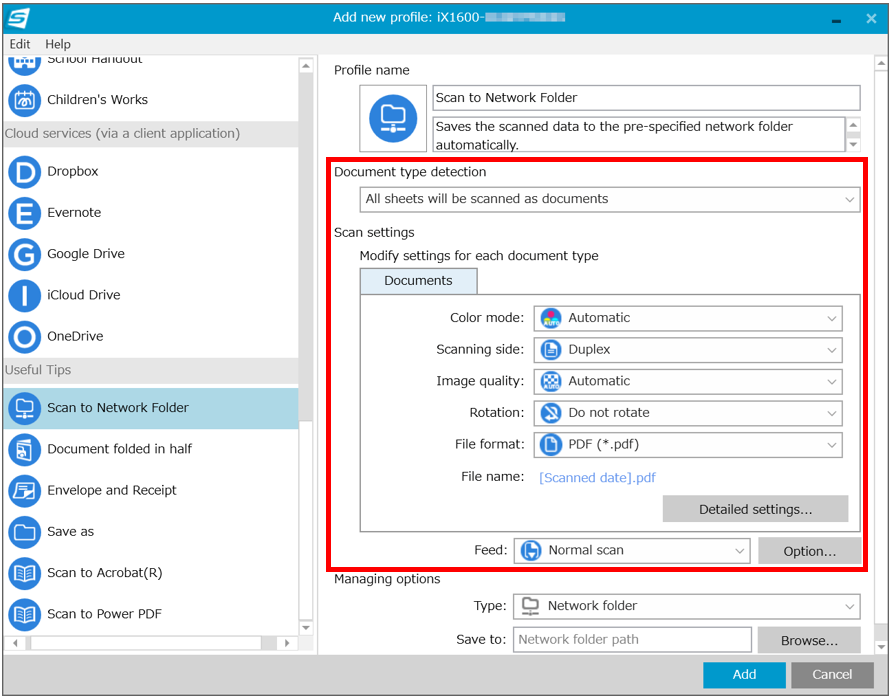
Task: Open the Color mode dropdown
Action: (688, 318)
